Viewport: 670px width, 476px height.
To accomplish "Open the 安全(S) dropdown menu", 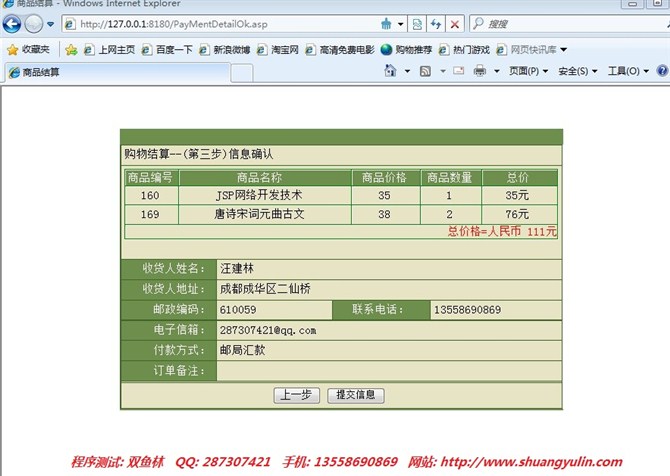I will [578, 71].
